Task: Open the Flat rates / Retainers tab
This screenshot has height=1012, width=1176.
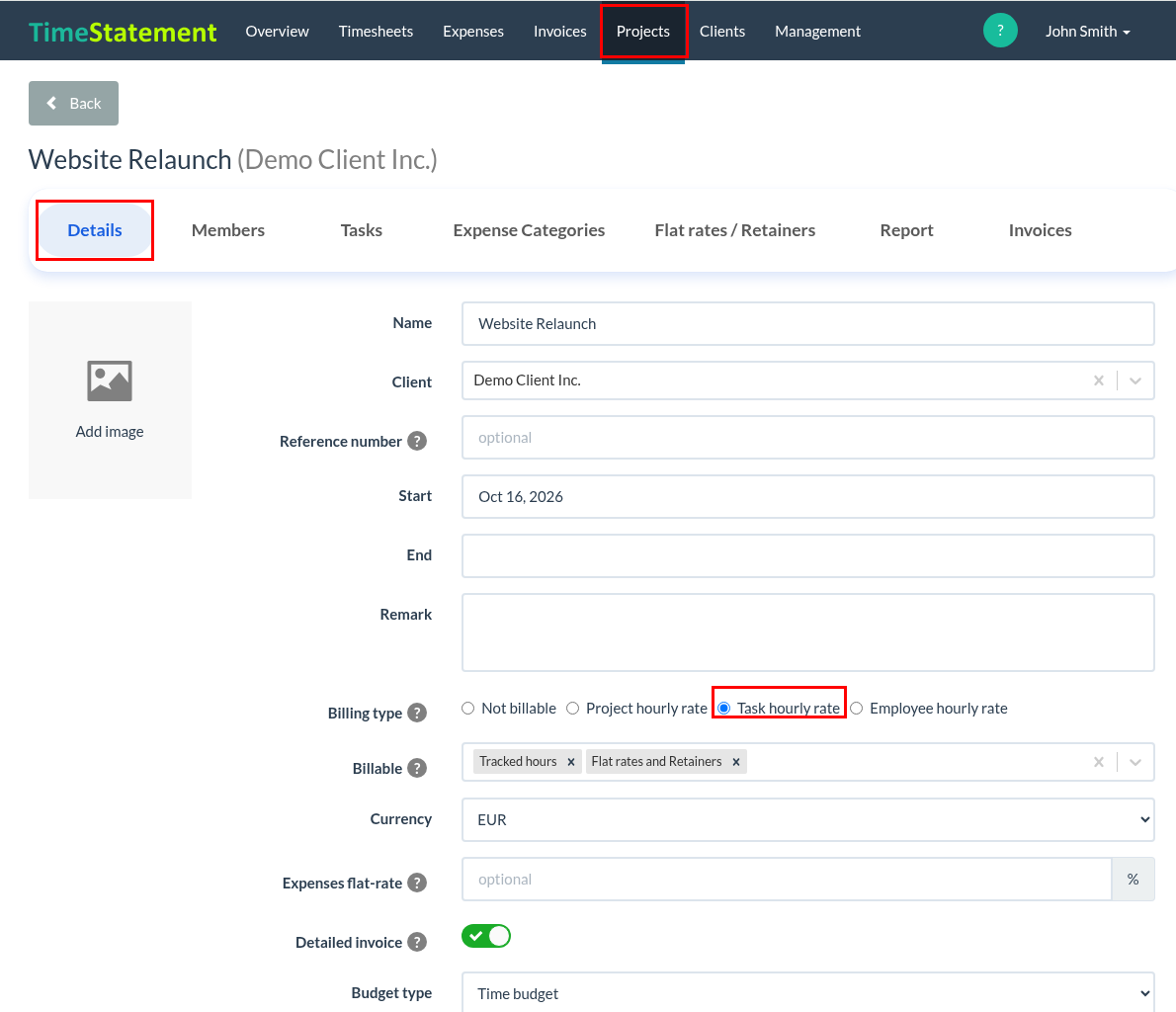Action: [735, 230]
